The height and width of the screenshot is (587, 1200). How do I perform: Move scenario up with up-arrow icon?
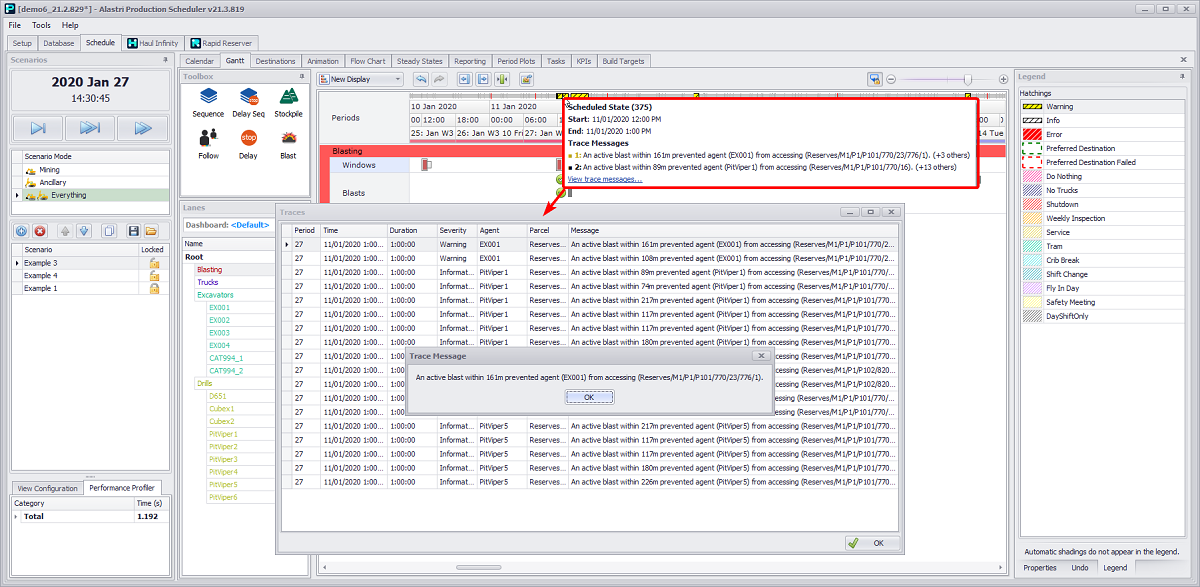[x=65, y=231]
